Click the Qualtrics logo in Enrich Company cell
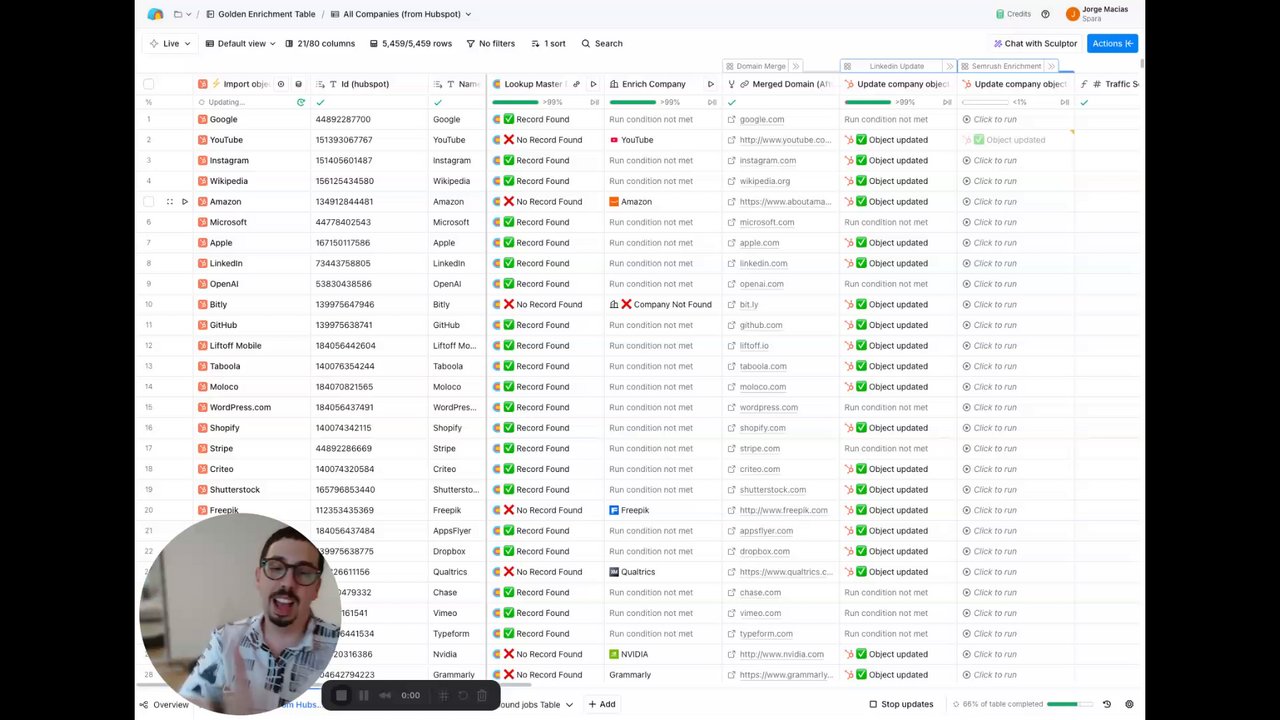This screenshot has width=1280, height=720. point(614,572)
